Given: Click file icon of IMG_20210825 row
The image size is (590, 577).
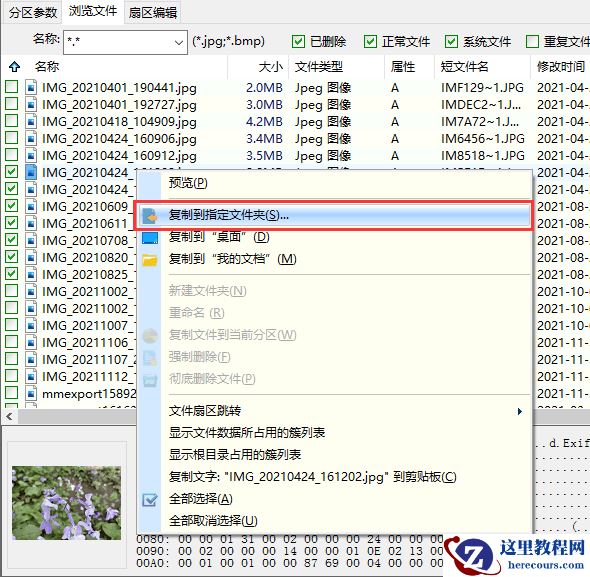Looking at the screenshot, I should coord(31,274).
